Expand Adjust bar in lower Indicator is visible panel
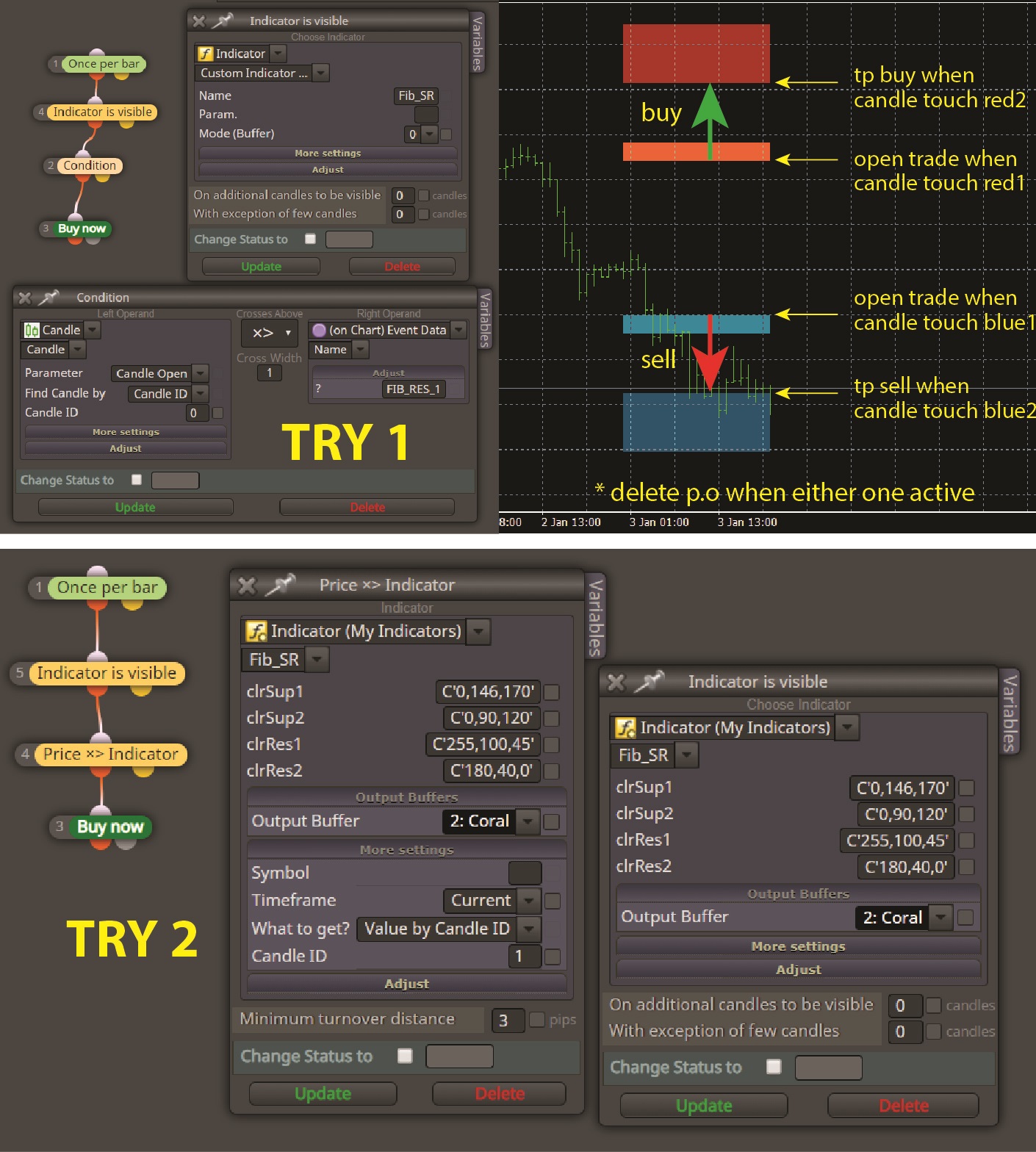 coord(798,969)
